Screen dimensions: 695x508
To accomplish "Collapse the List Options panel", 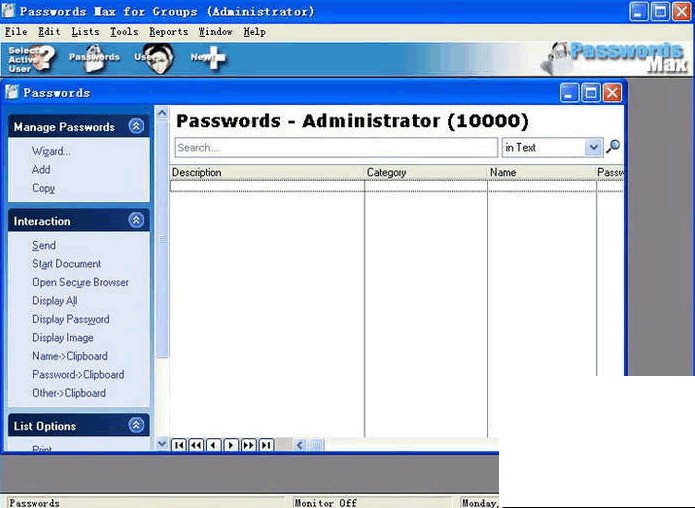I will pos(136,425).
